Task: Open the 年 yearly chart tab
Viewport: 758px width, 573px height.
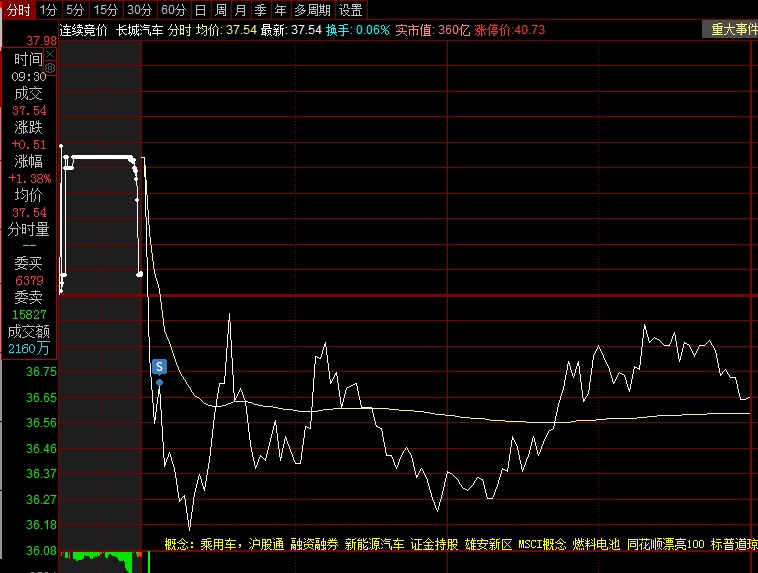Action: 280,10
